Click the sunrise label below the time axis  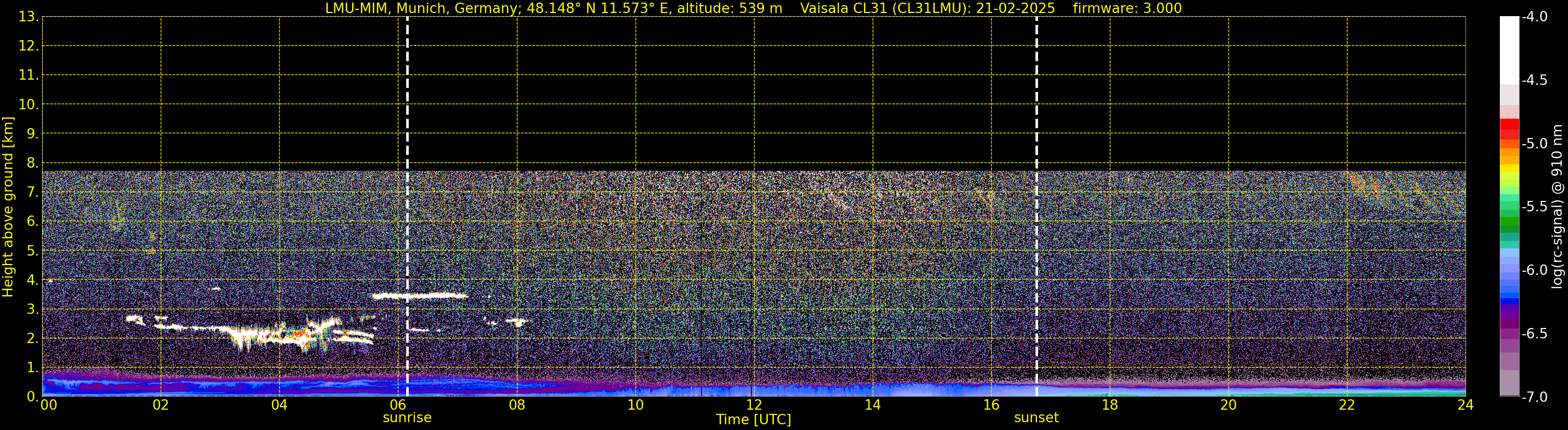coord(407,418)
